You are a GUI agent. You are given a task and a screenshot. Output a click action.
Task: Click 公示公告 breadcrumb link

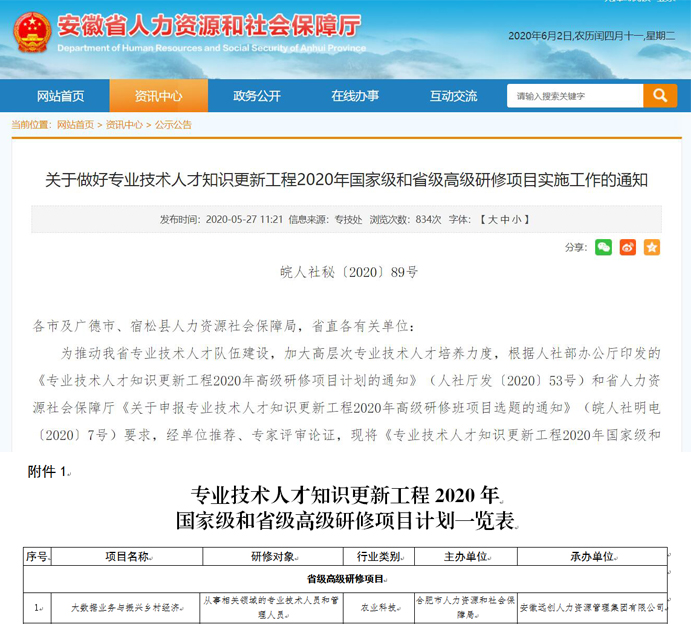click(x=173, y=125)
